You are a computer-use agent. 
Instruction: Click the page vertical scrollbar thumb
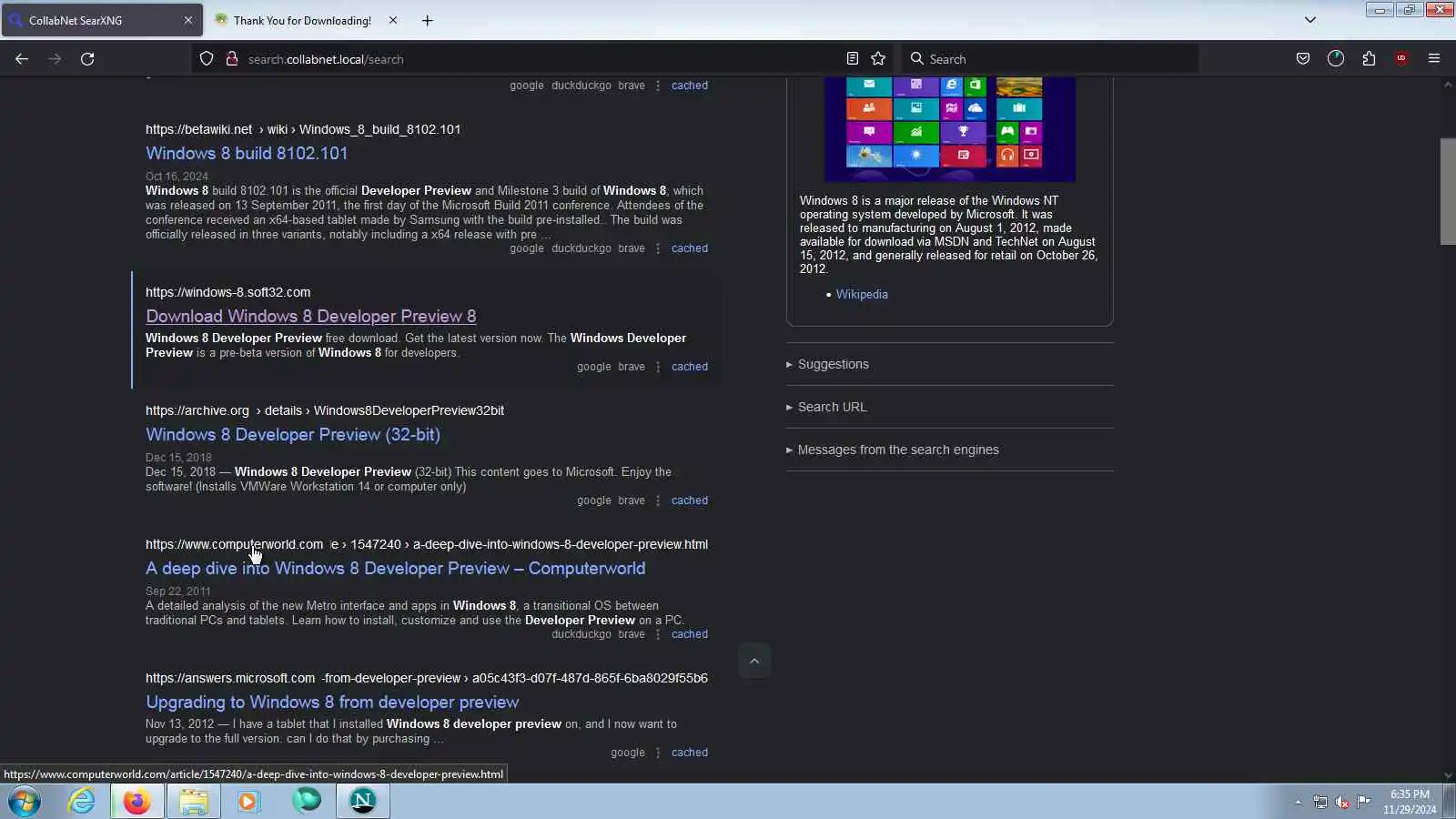pos(1448,191)
